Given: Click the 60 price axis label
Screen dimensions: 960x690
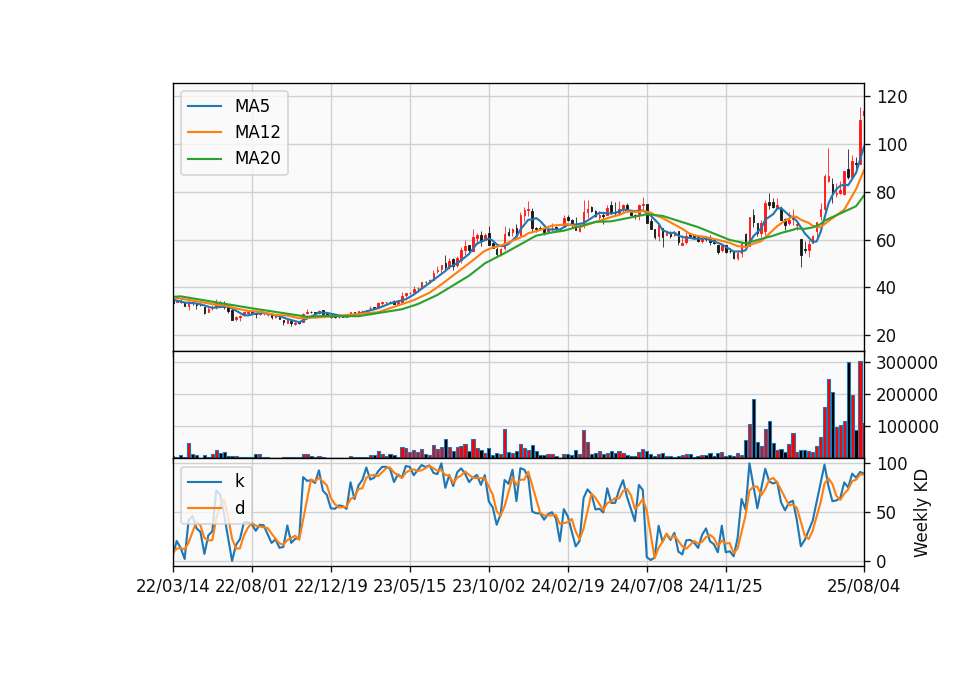Looking at the screenshot, I should click(888, 241).
